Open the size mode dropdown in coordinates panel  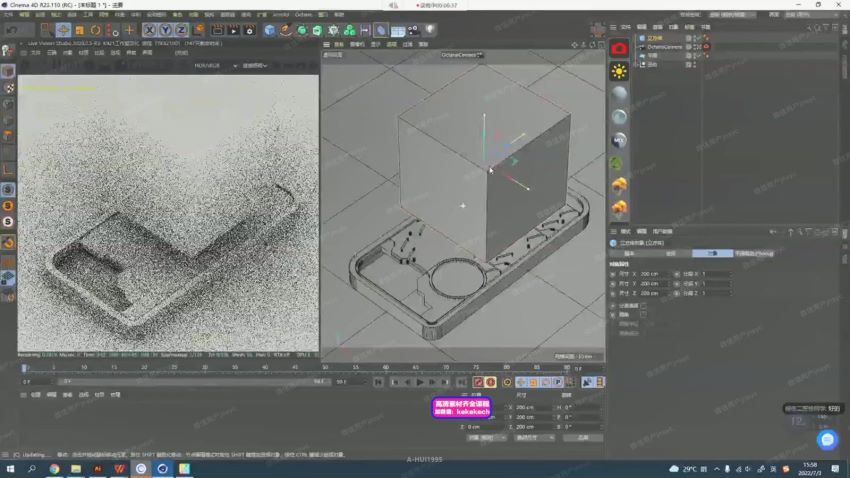(534, 437)
